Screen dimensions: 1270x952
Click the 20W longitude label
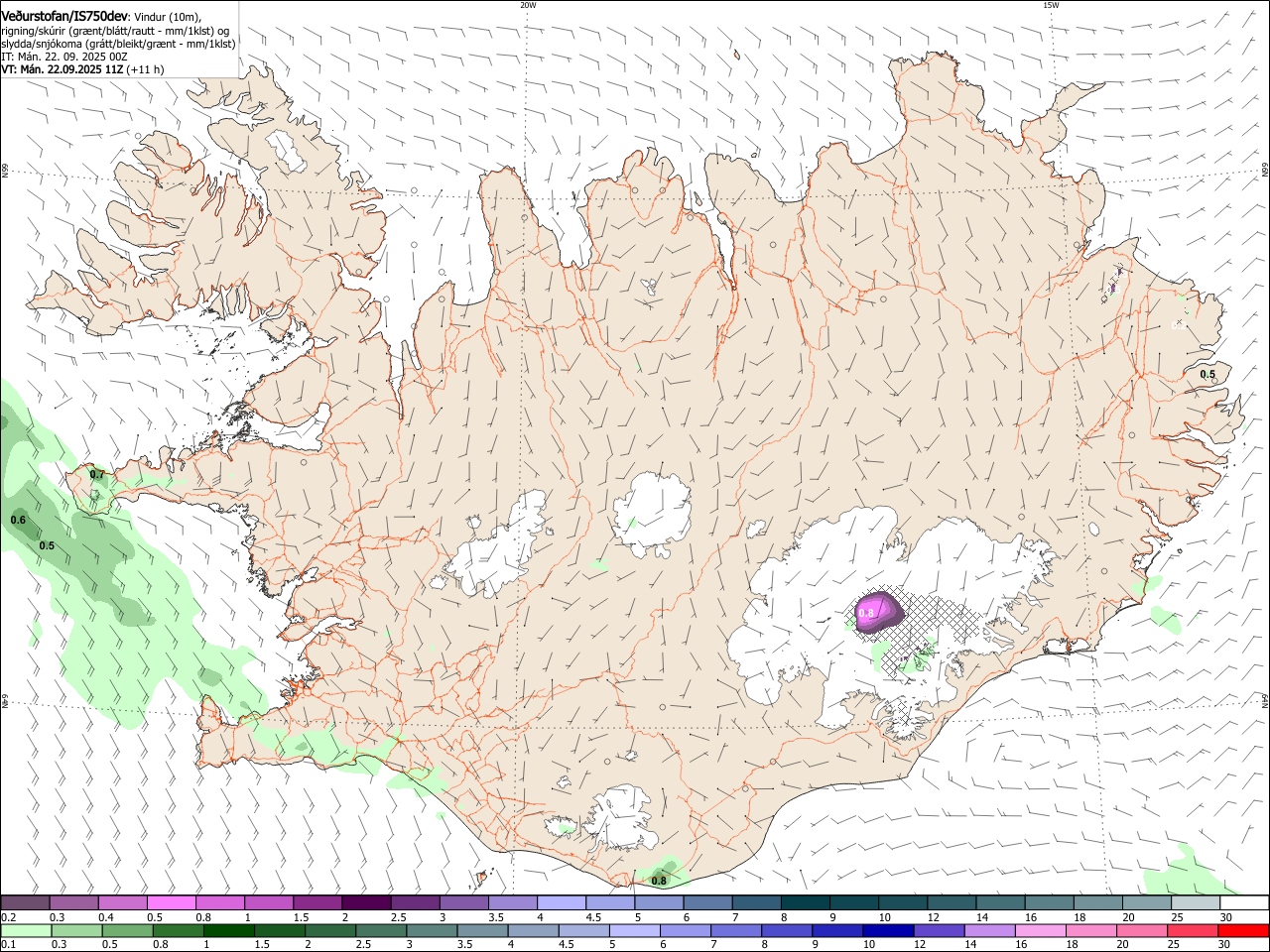528,5
